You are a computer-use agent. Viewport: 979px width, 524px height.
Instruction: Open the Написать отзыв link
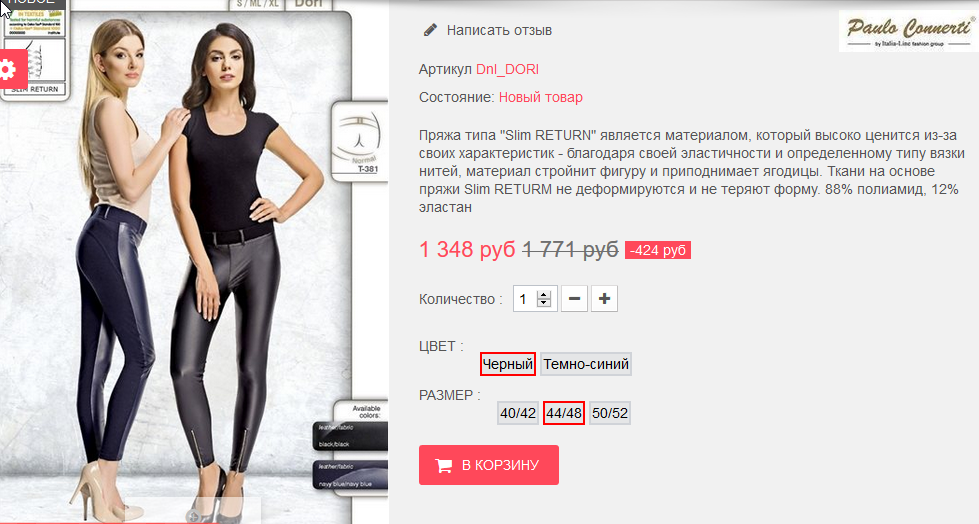499,30
